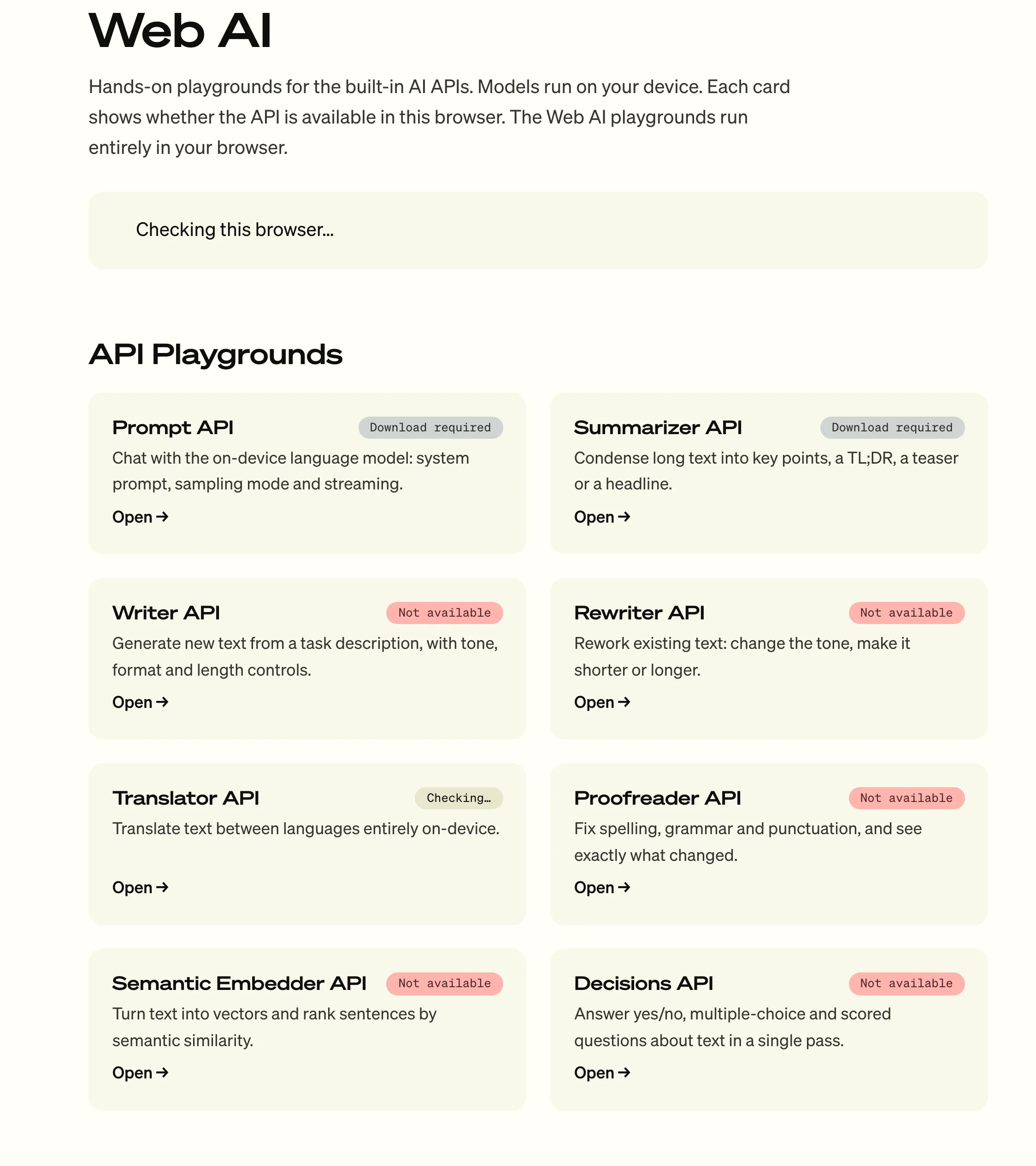Select the Translator API card heading
Viewport: 1036px width, 1166px height.
coord(185,798)
